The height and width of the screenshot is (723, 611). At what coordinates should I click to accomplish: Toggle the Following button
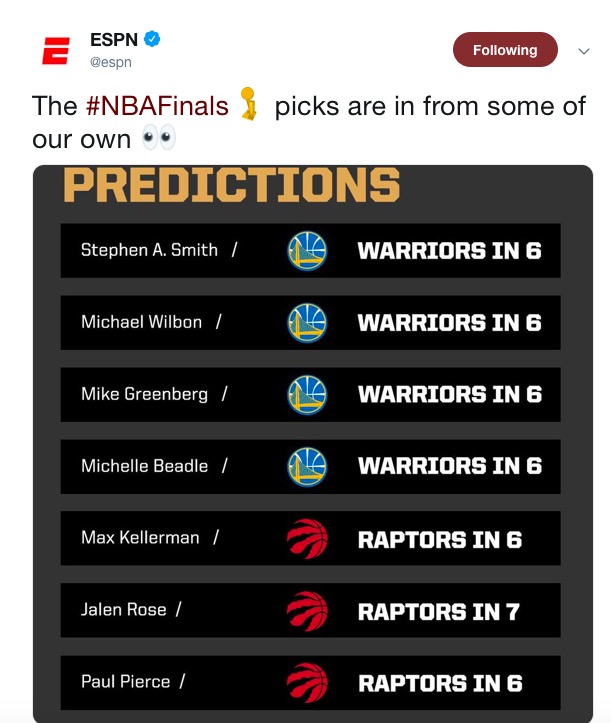(x=505, y=50)
